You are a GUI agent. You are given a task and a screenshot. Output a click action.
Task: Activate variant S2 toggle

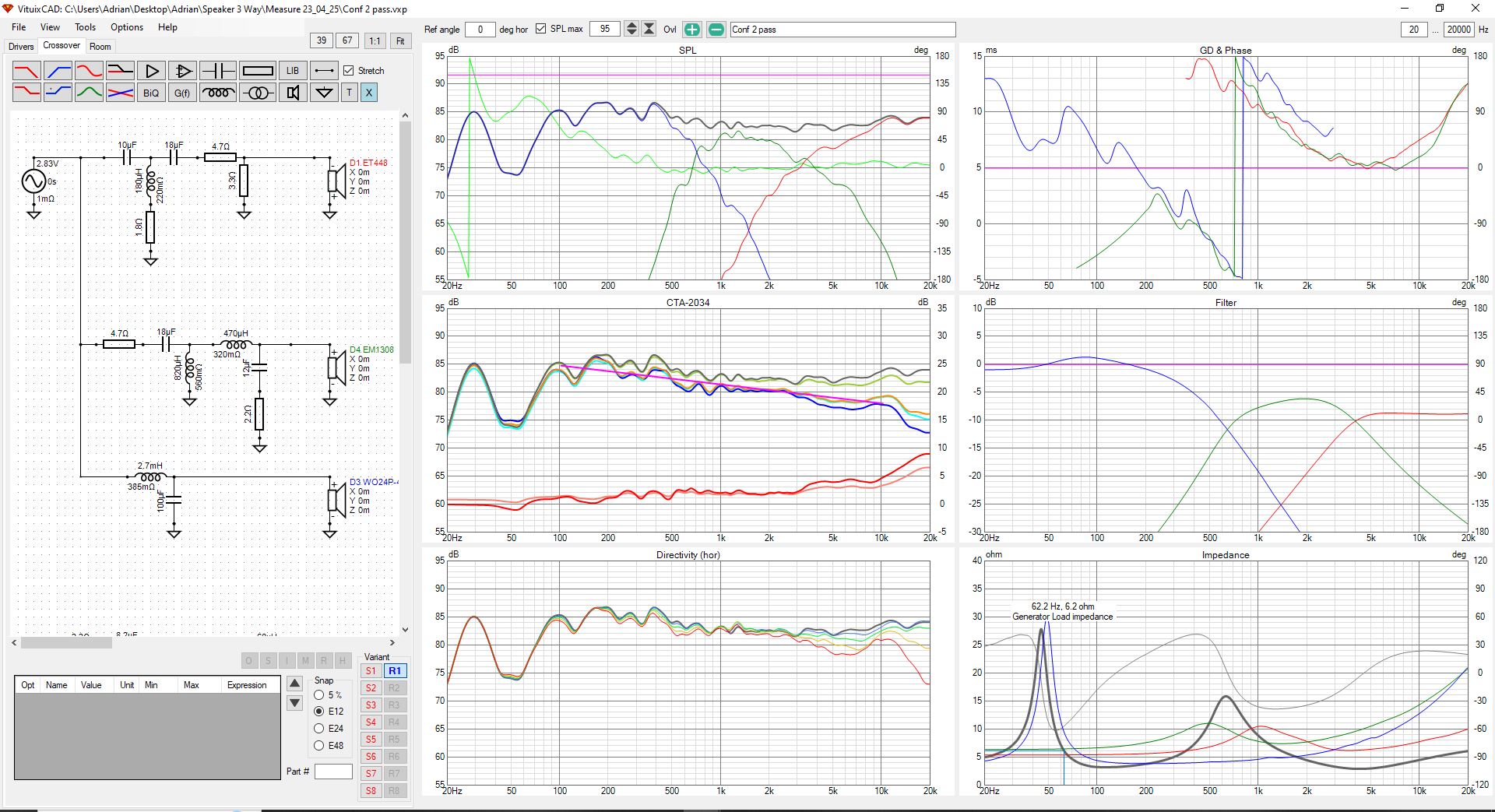(x=371, y=688)
